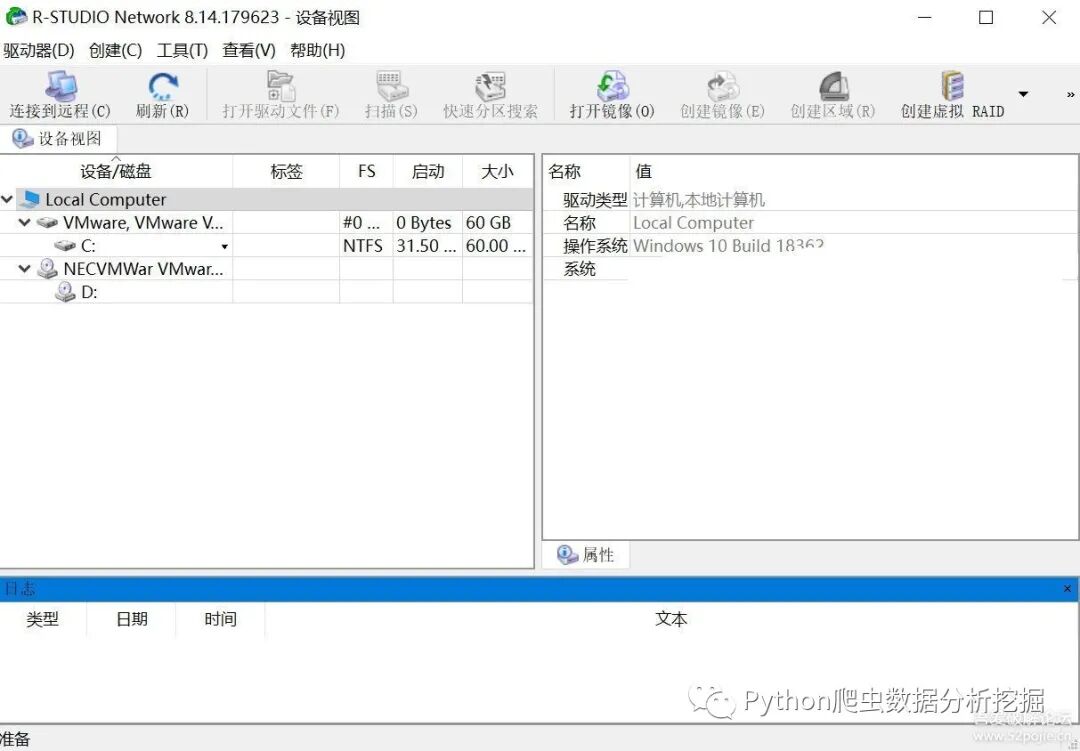Sort by the 标签 column header

coord(286,171)
